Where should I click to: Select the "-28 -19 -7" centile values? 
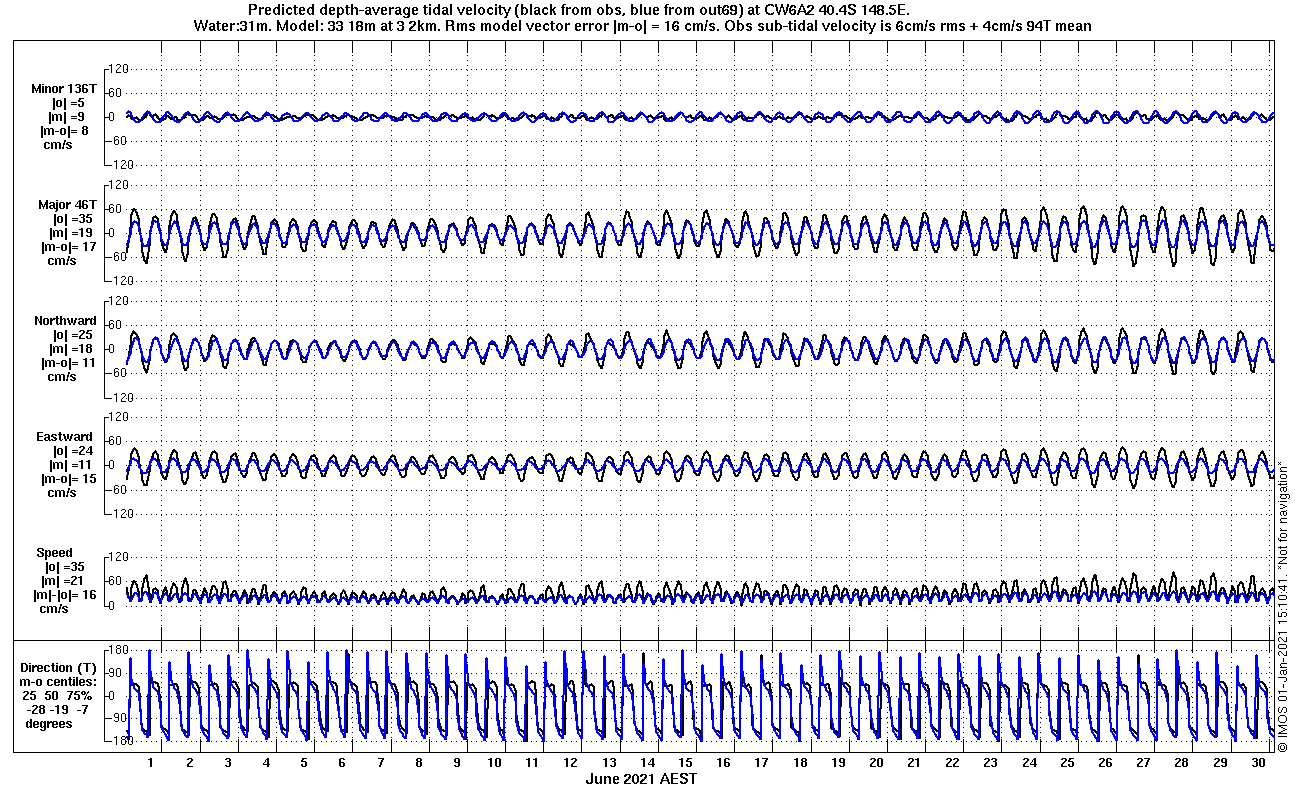point(57,709)
